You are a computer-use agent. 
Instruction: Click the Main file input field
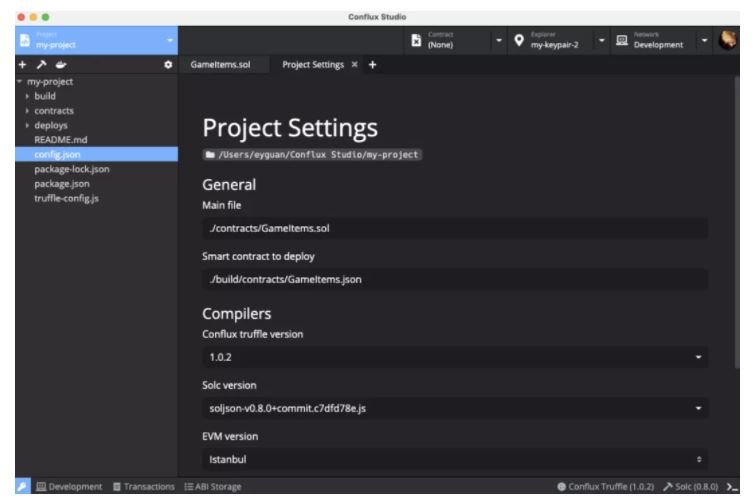tap(455, 228)
